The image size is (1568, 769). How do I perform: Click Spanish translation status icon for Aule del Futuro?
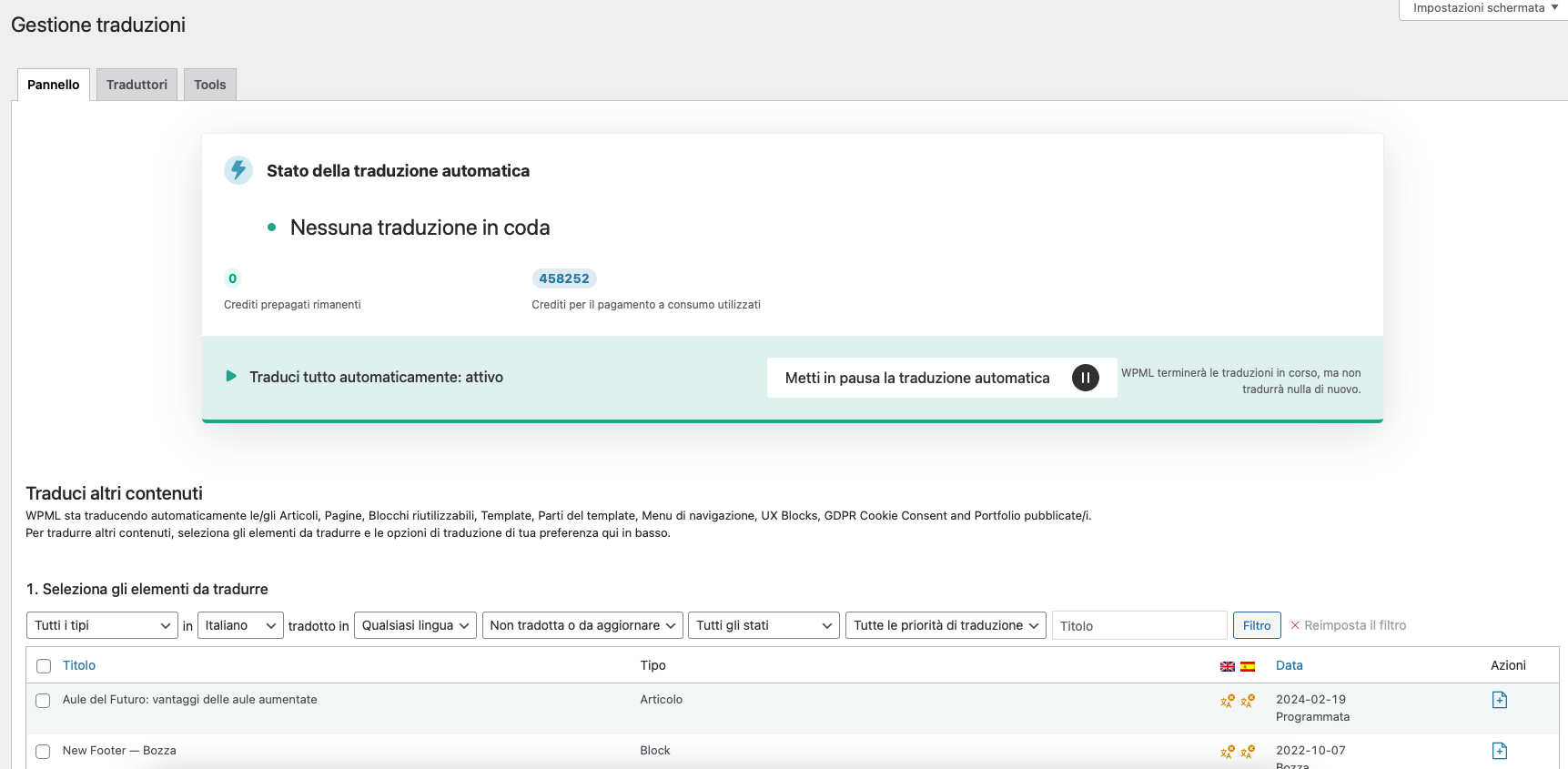pos(1248,701)
